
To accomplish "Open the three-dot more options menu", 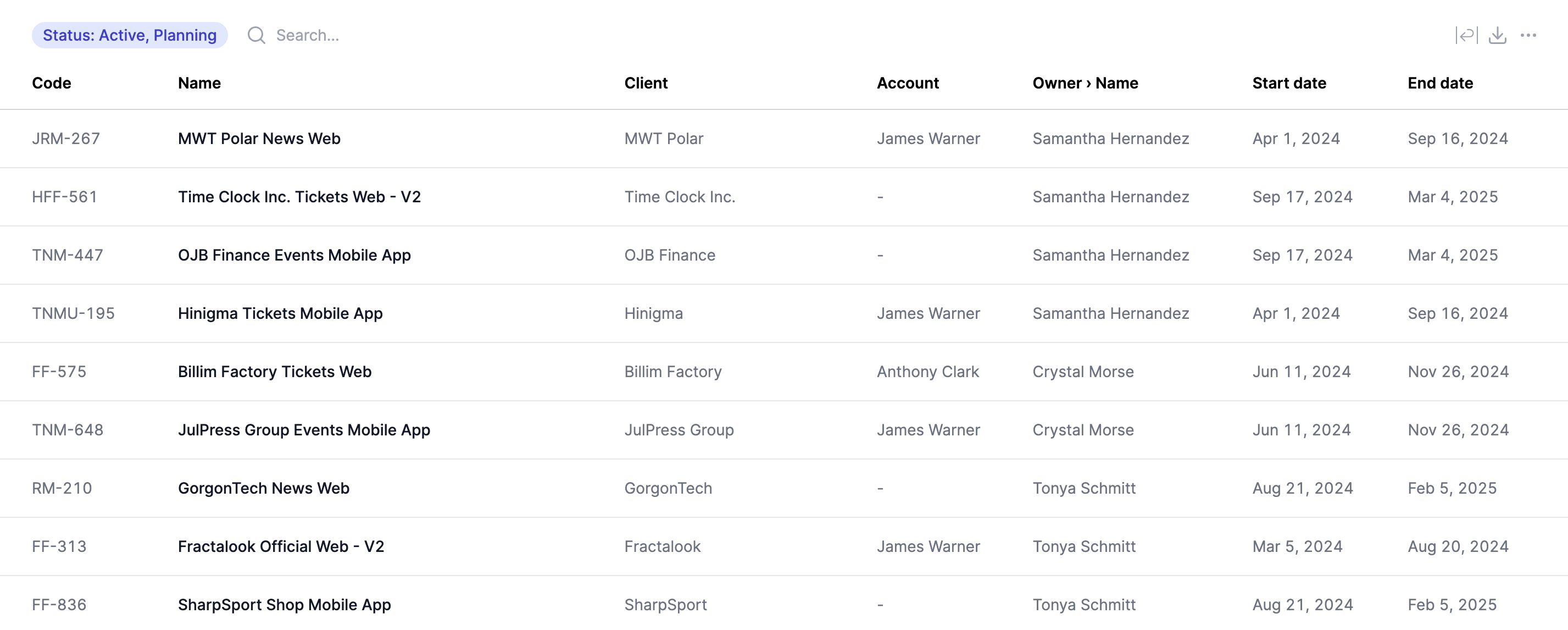I will (1528, 35).
